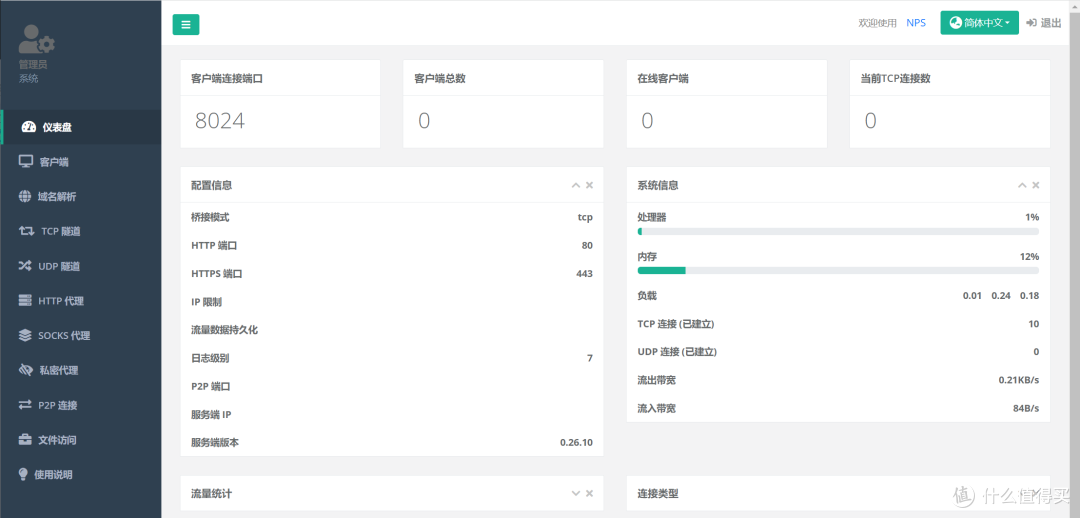Expand the 流量统计 panel

576,493
